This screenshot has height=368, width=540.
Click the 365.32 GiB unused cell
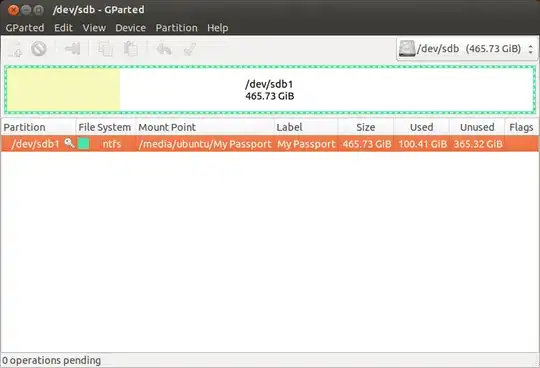(478, 144)
